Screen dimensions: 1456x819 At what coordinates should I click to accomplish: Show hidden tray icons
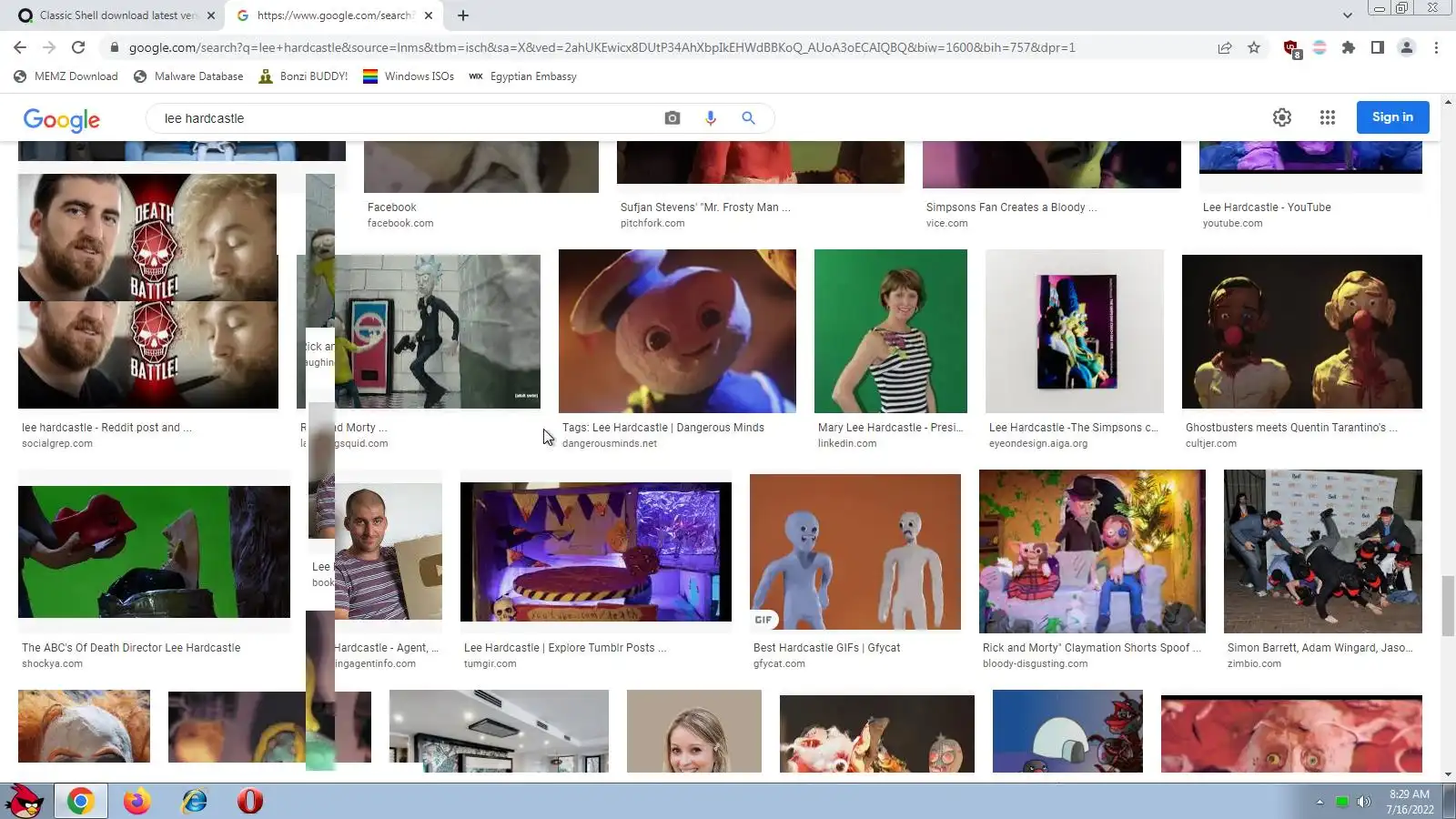click(1319, 802)
